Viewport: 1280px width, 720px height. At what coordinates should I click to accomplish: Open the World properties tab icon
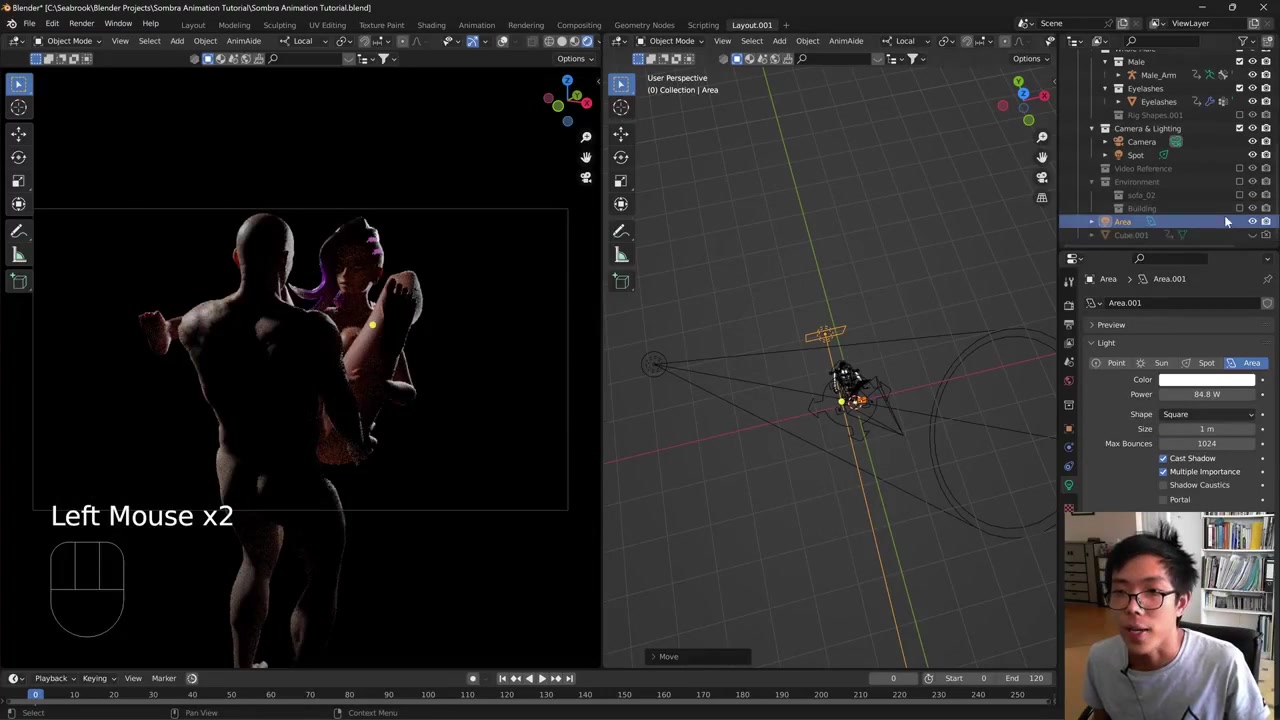(1069, 381)
